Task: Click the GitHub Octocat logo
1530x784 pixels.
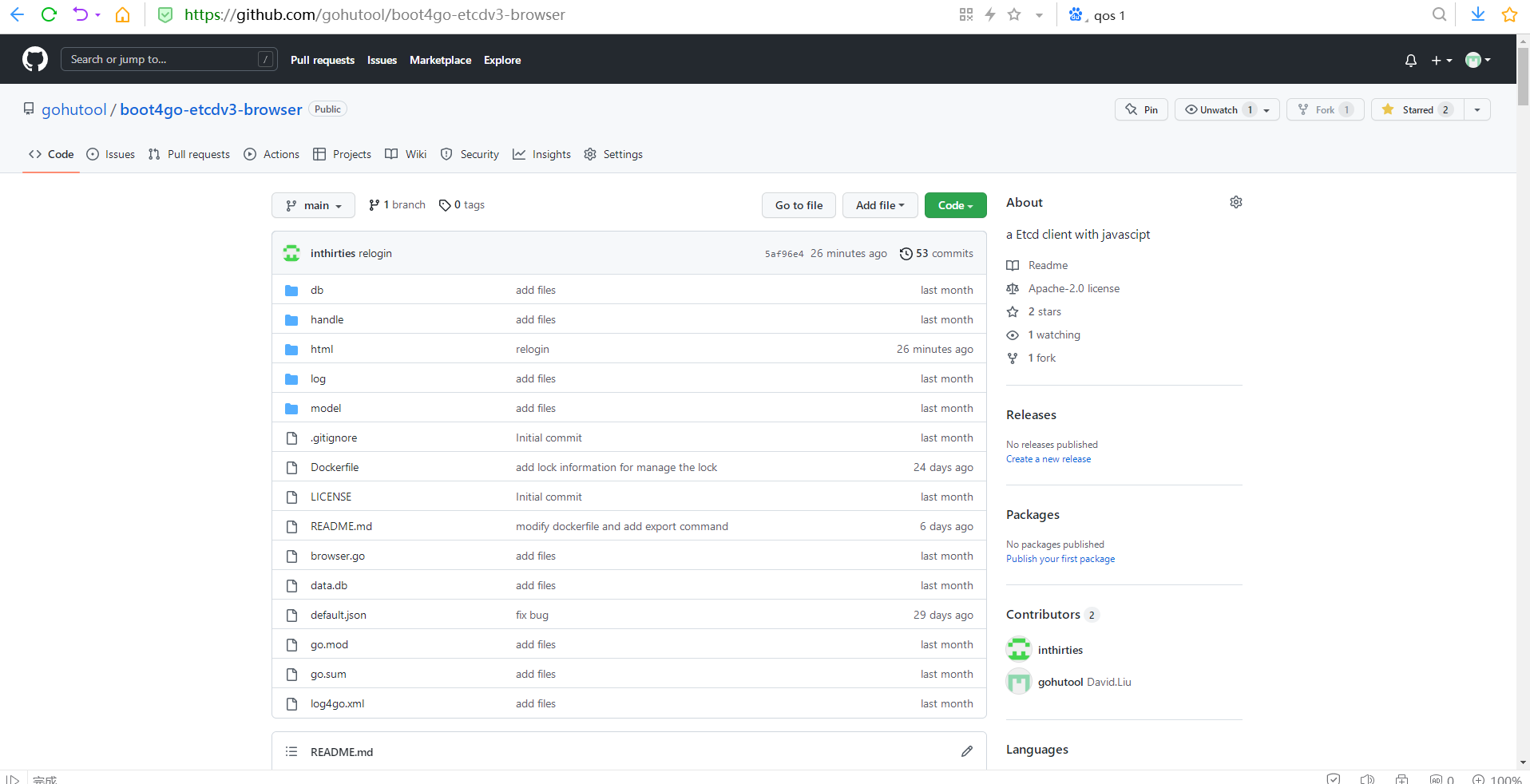Action: tap(34, 59)
